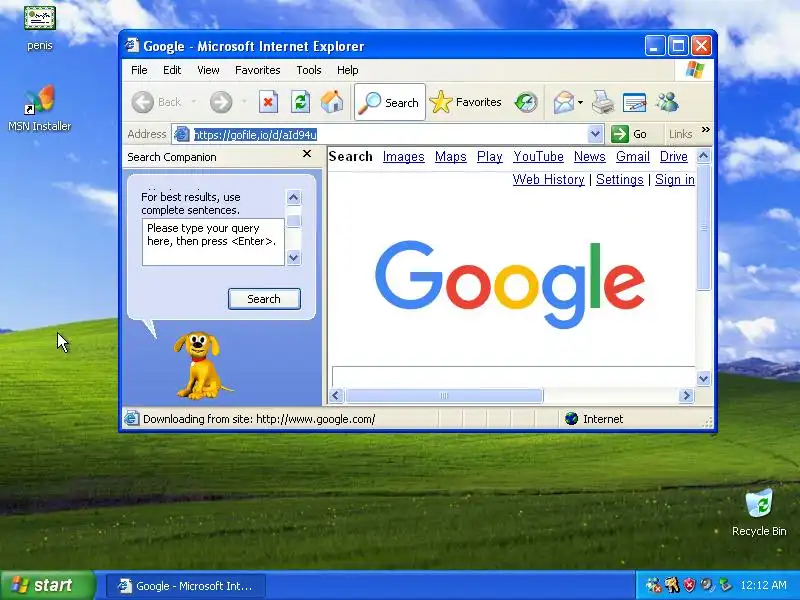Image resolution: width=800 pixels, height=600 pixels.
Task: Select the certificate desktop icon at top left
Action: (x=39, y=18)
